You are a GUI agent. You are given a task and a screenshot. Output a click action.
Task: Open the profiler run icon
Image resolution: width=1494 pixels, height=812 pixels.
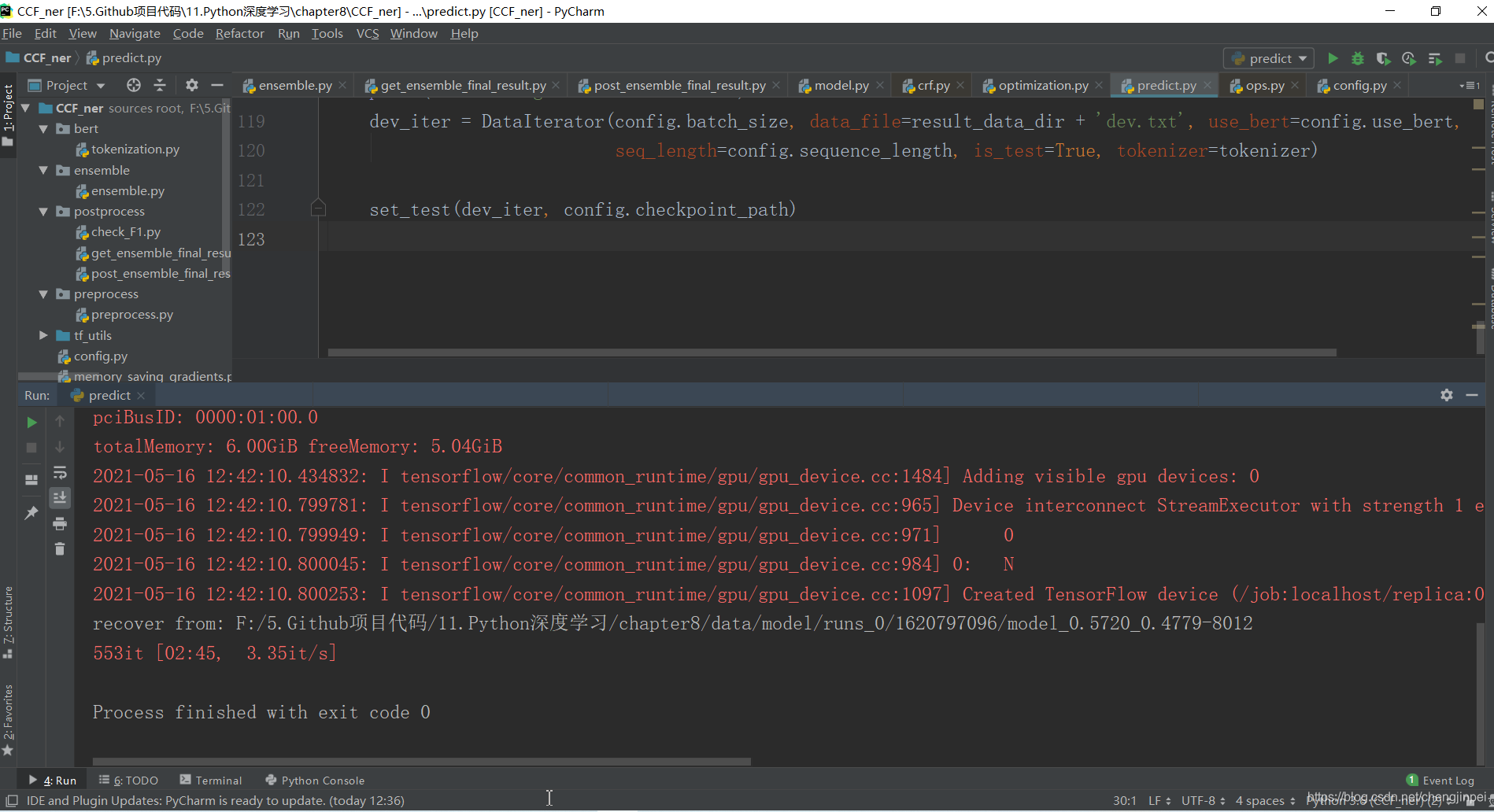tap(1409, 58)
